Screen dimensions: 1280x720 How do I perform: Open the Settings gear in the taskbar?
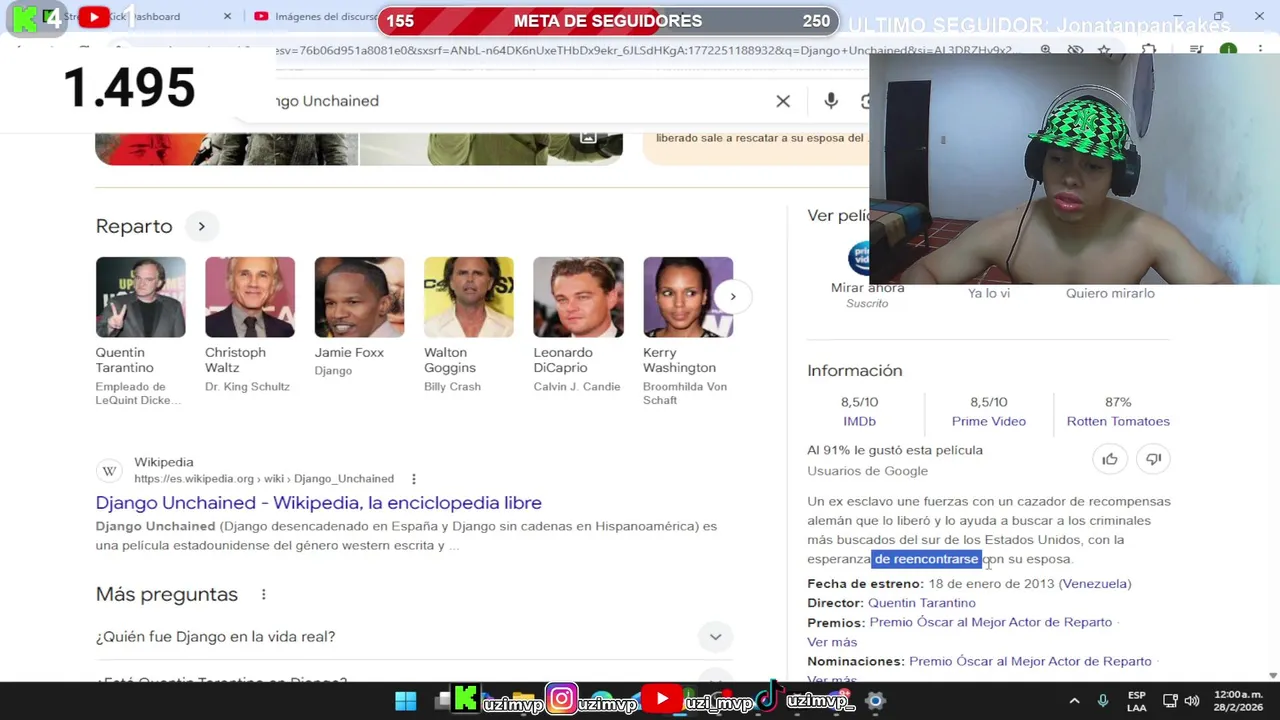click(875, 701)
